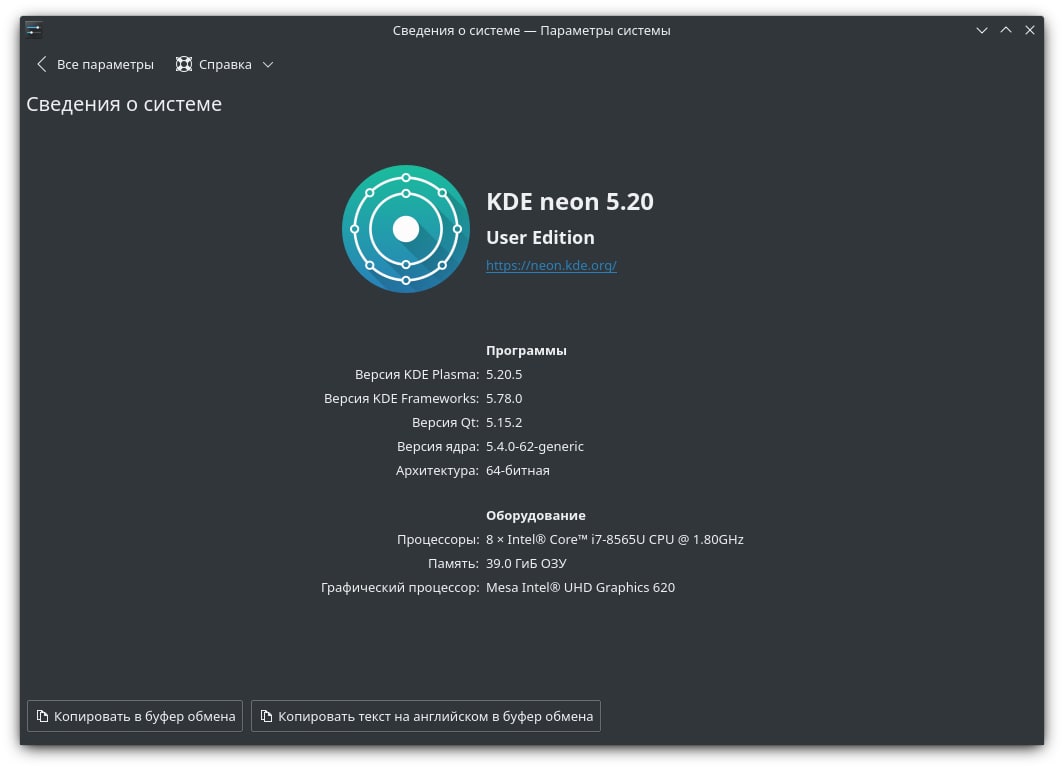1064x769 pixels.
Task: Click Qt version value 5.15.2
Action: 504,422
